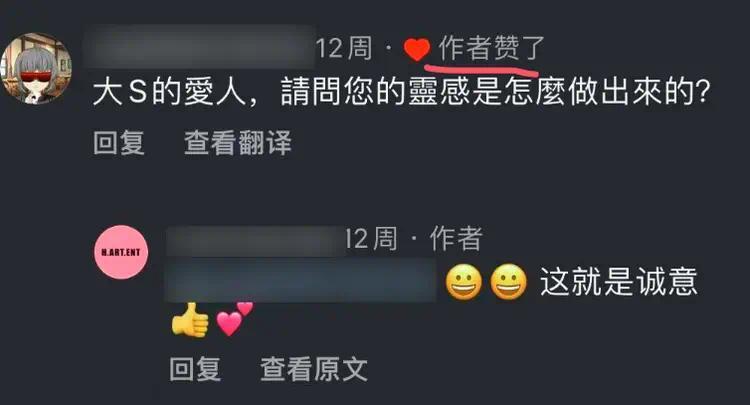Tap the 12周 timestamp on the top comment
Image resolution: width=750 pixels, height=405 pixels.
pos(343,48)
